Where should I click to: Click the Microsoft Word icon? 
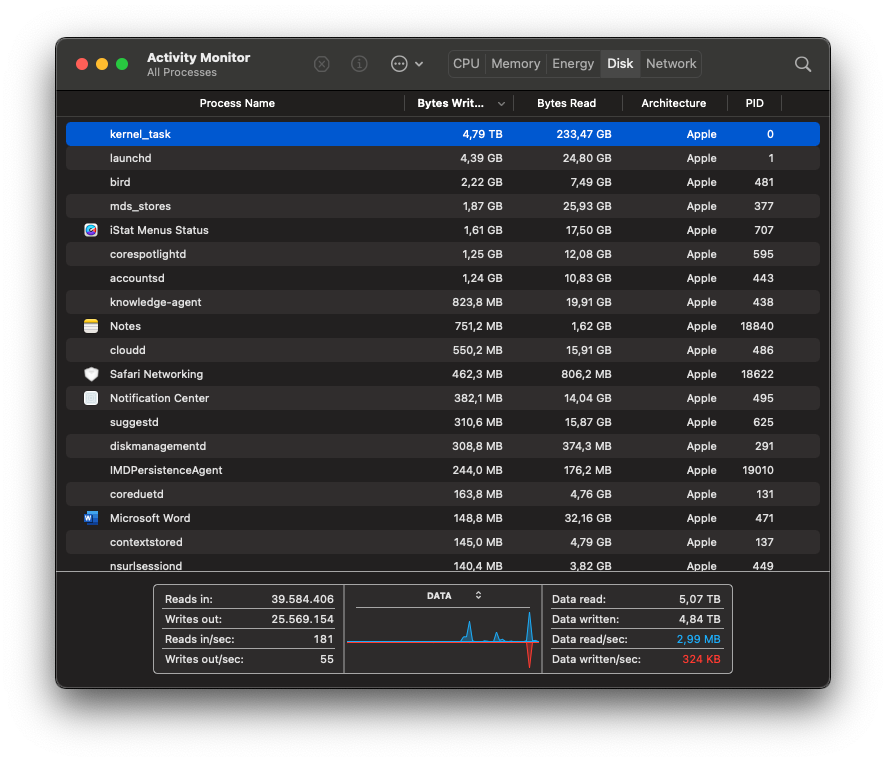[x=91, y=518]
